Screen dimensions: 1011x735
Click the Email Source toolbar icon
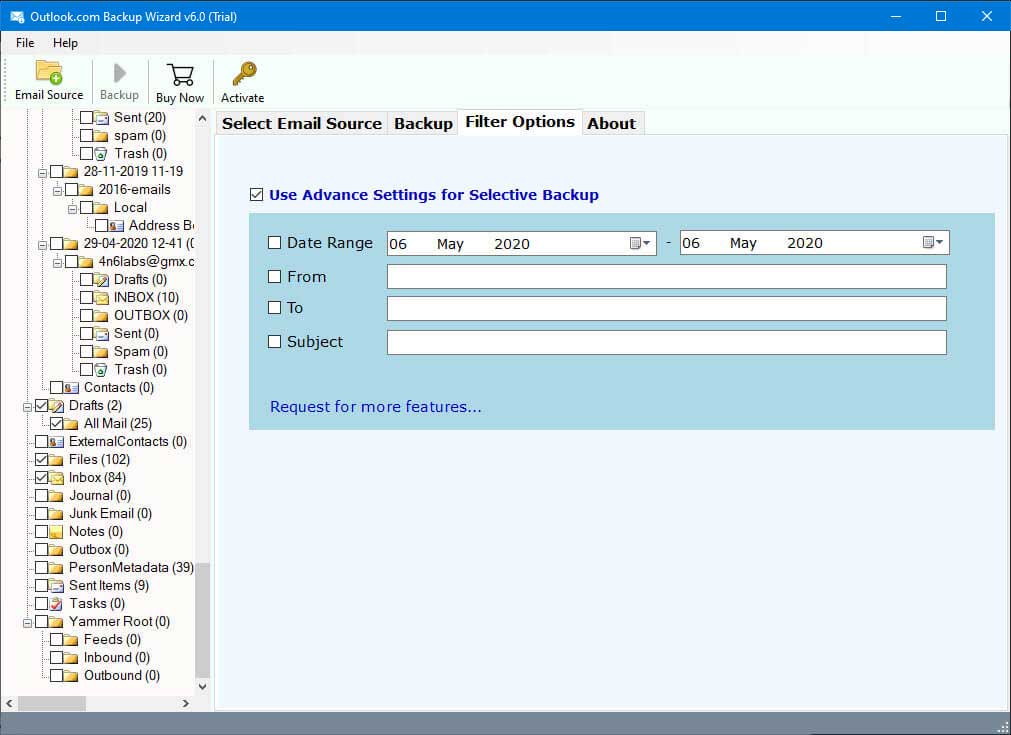[x=49, y=72]
